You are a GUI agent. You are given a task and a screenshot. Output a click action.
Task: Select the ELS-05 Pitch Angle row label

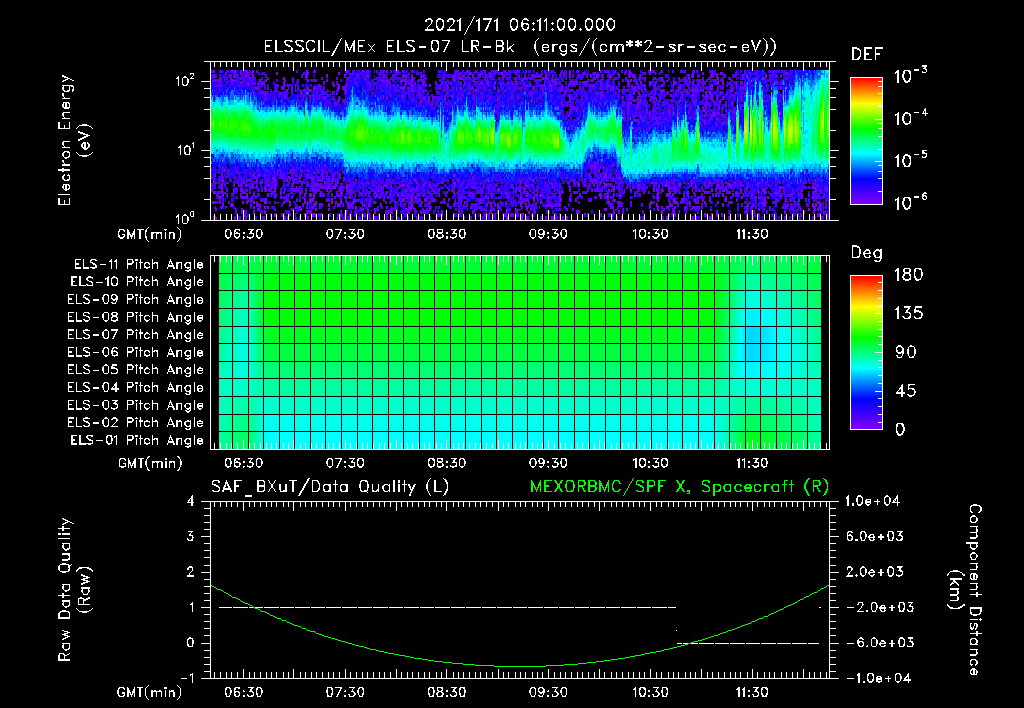(x=136, y=370)
